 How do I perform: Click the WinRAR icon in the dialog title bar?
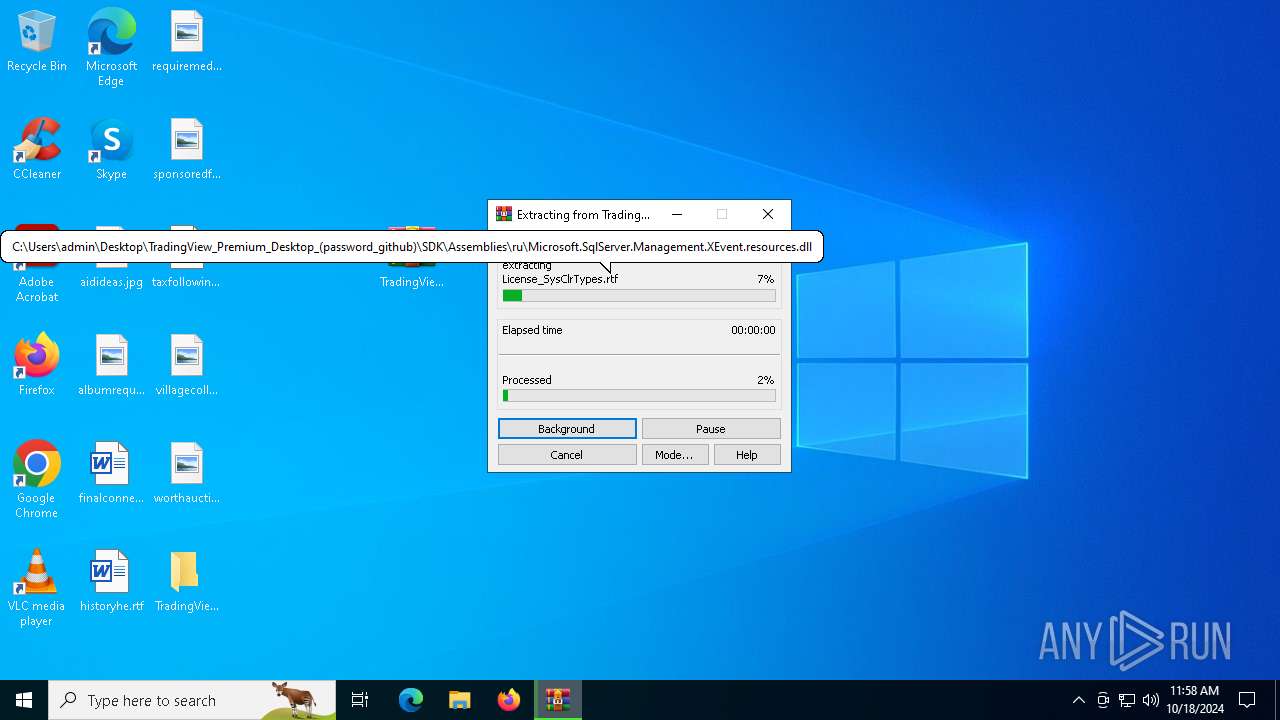504,214
